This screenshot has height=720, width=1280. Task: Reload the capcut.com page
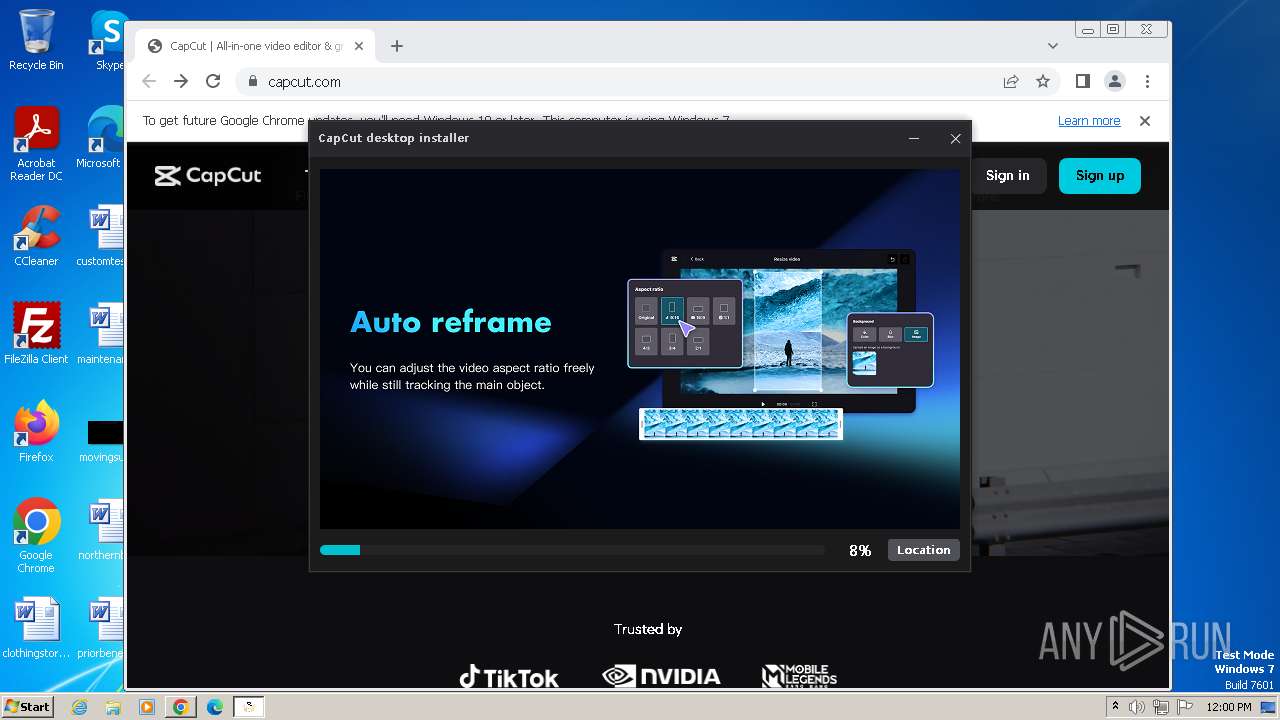213,82
